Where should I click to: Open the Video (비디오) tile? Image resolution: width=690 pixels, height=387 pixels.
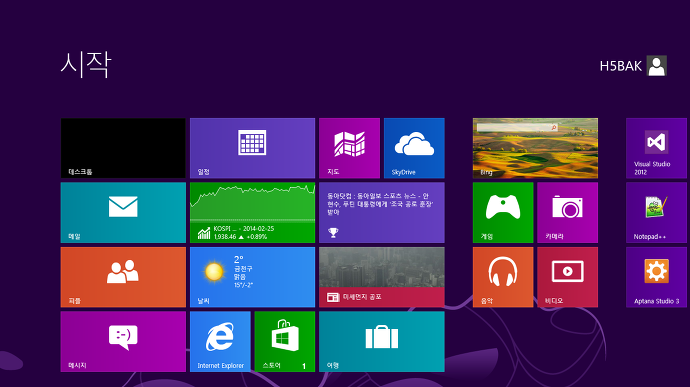point(568,277)
